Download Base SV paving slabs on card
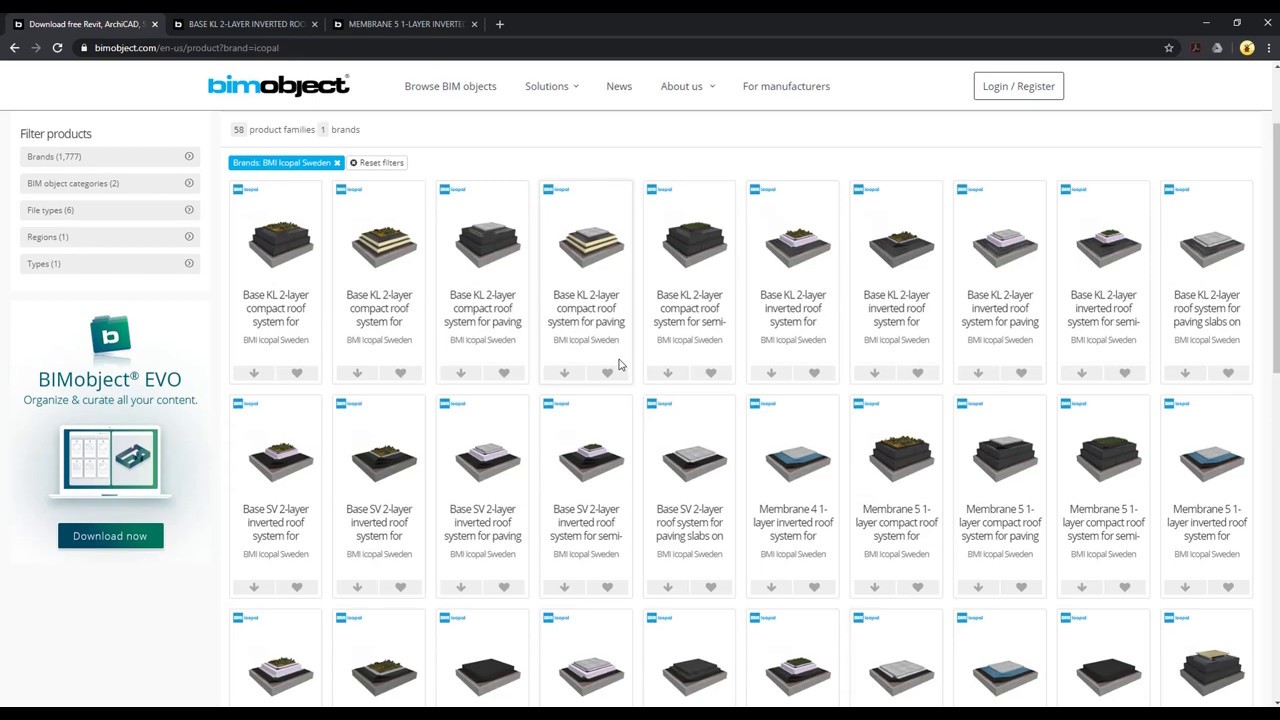The height and width of the screenshot is (720, 1280). pos(668,587)
